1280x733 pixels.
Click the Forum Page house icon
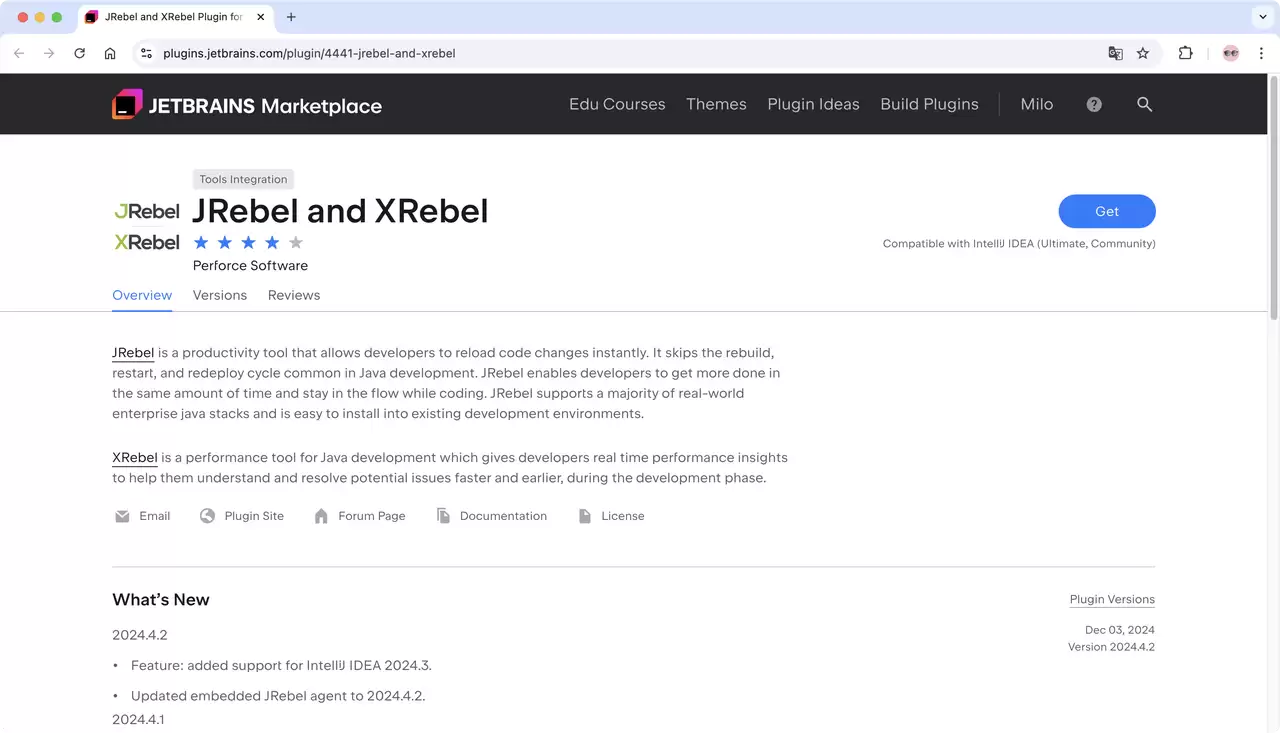point(321,516)
